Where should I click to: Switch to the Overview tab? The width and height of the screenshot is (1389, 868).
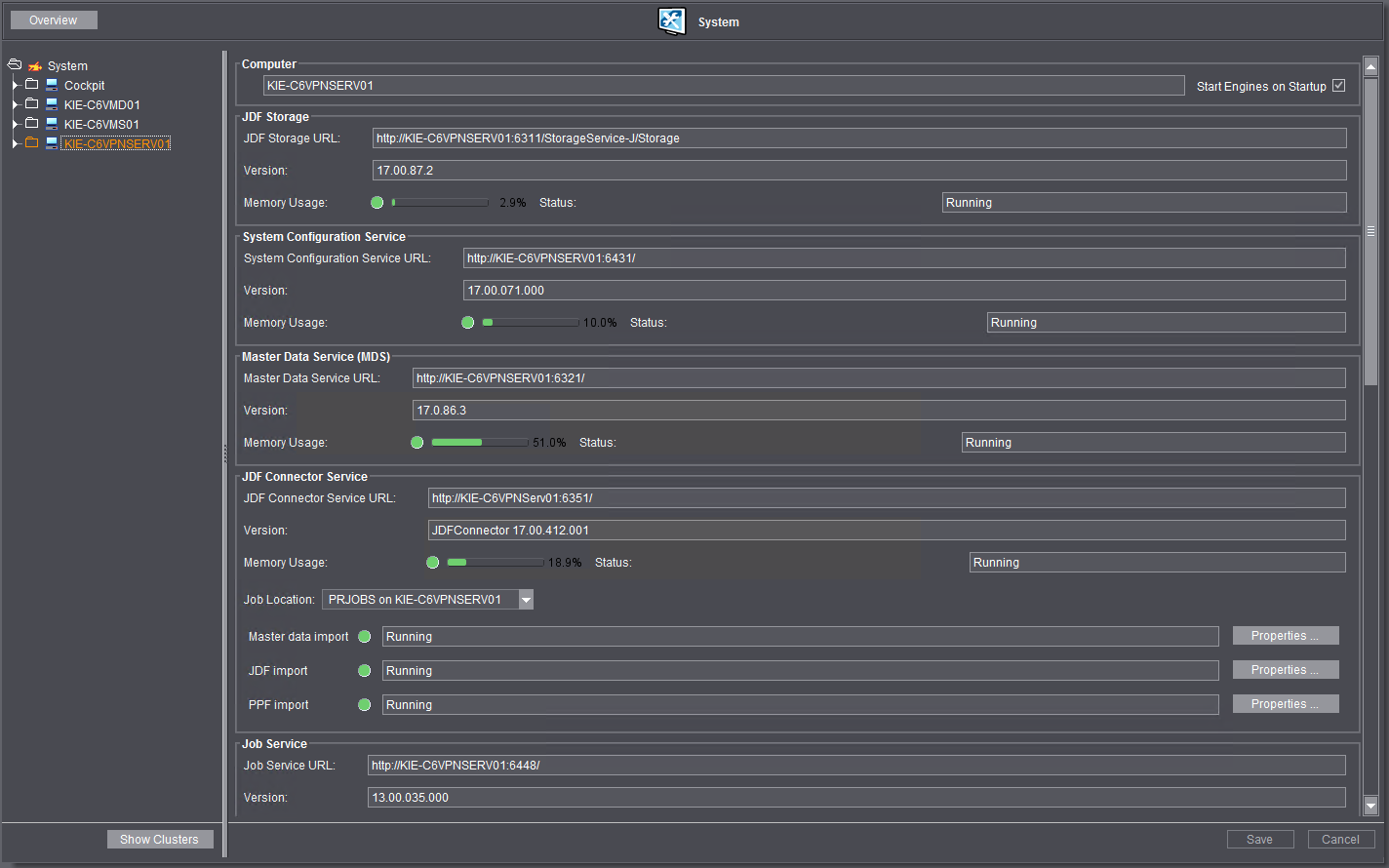54,20
